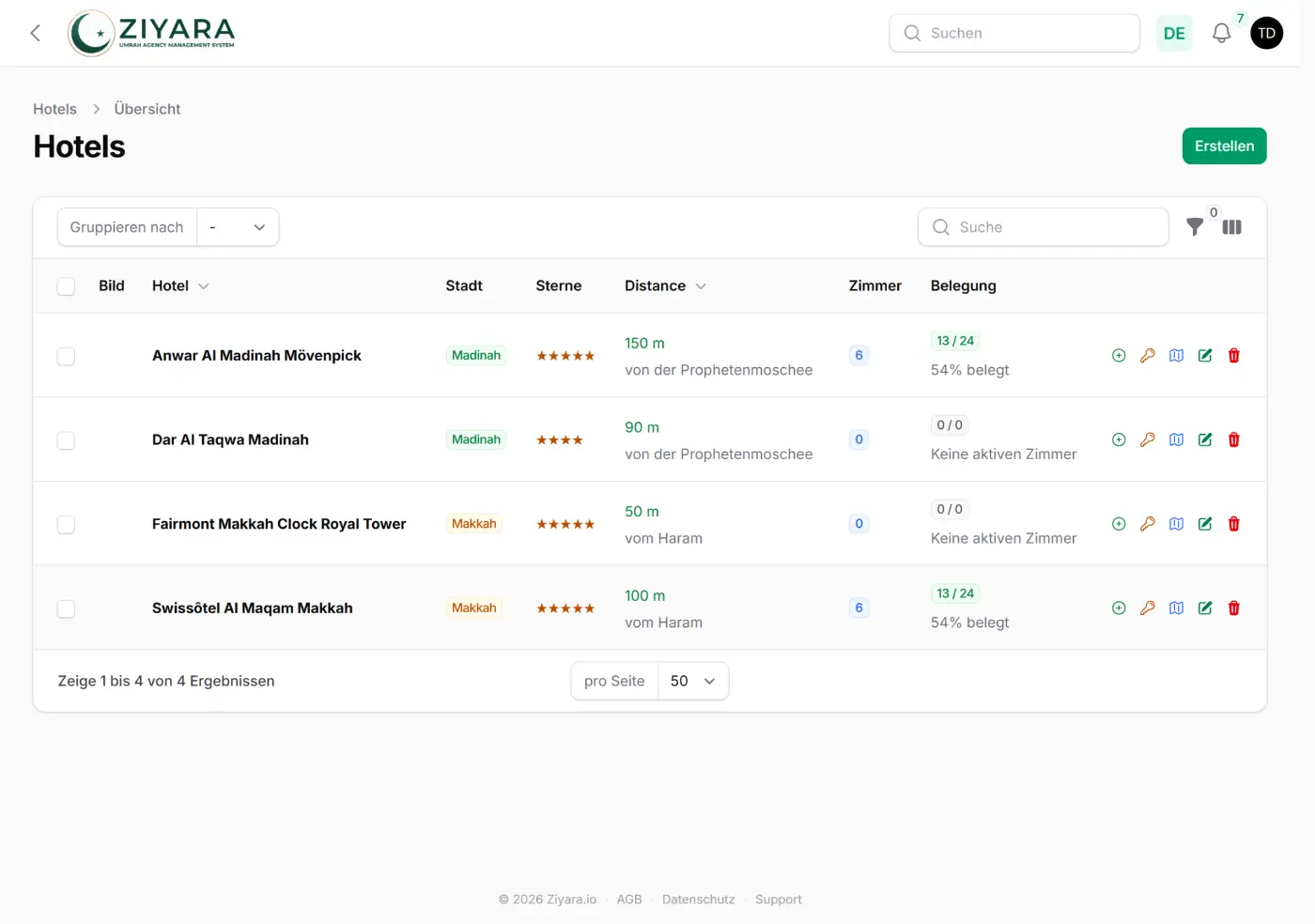The height and width of the screenshot is (924, 1315).
Task: Open the map icon for Fairmont Makkah Clock Royal Tower
Action: 1176,524
